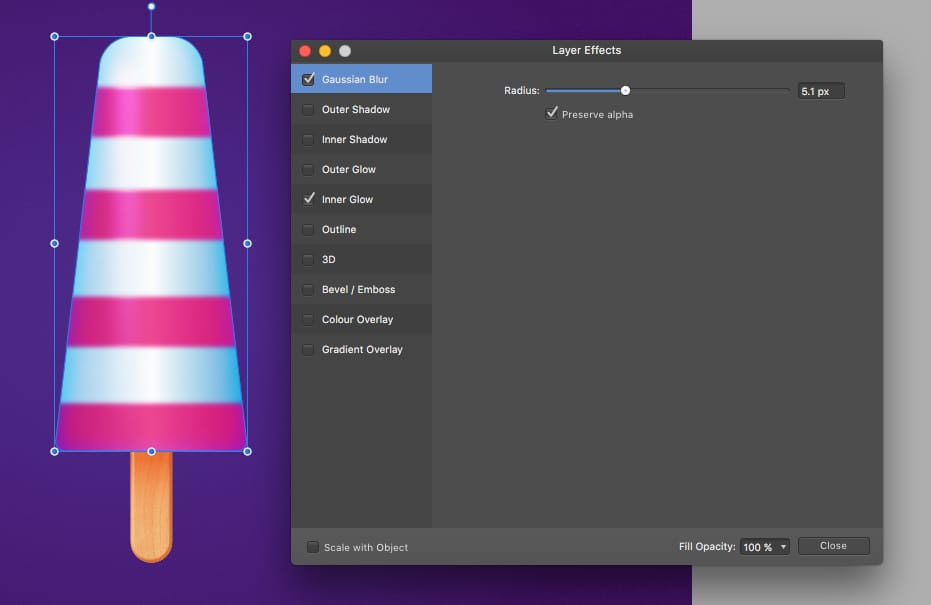Screen dimensions: 931x605
Task: Click the bottom-center selection handle
Action: [151, 451]
